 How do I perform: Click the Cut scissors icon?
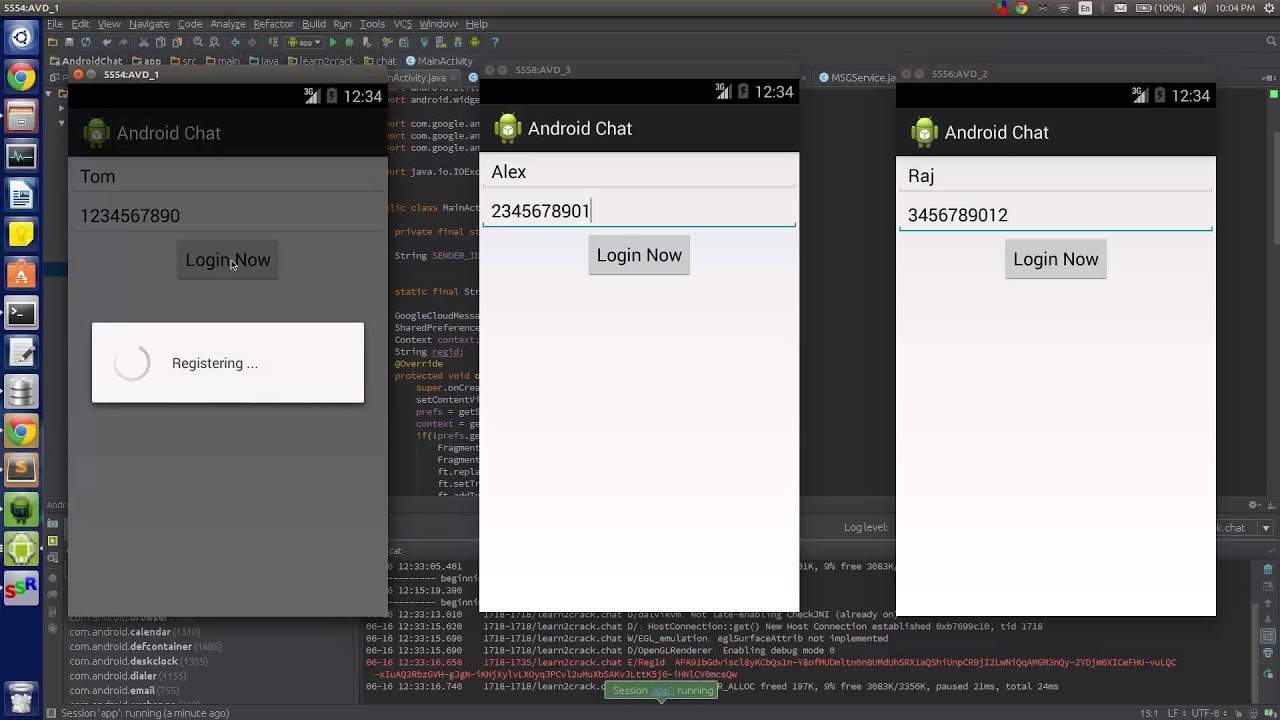(x=143, y=42)
